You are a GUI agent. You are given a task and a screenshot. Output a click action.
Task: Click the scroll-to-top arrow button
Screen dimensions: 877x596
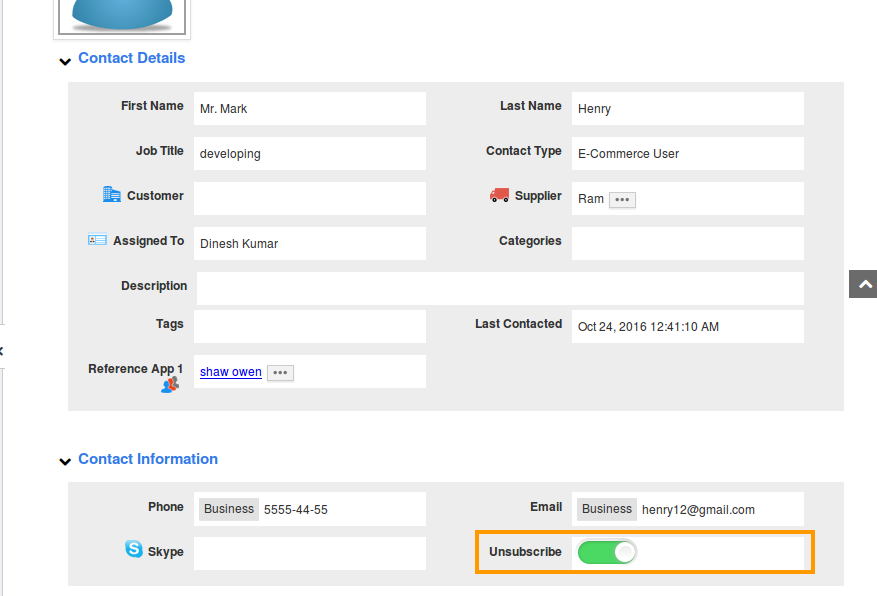(x=862, y=284)
